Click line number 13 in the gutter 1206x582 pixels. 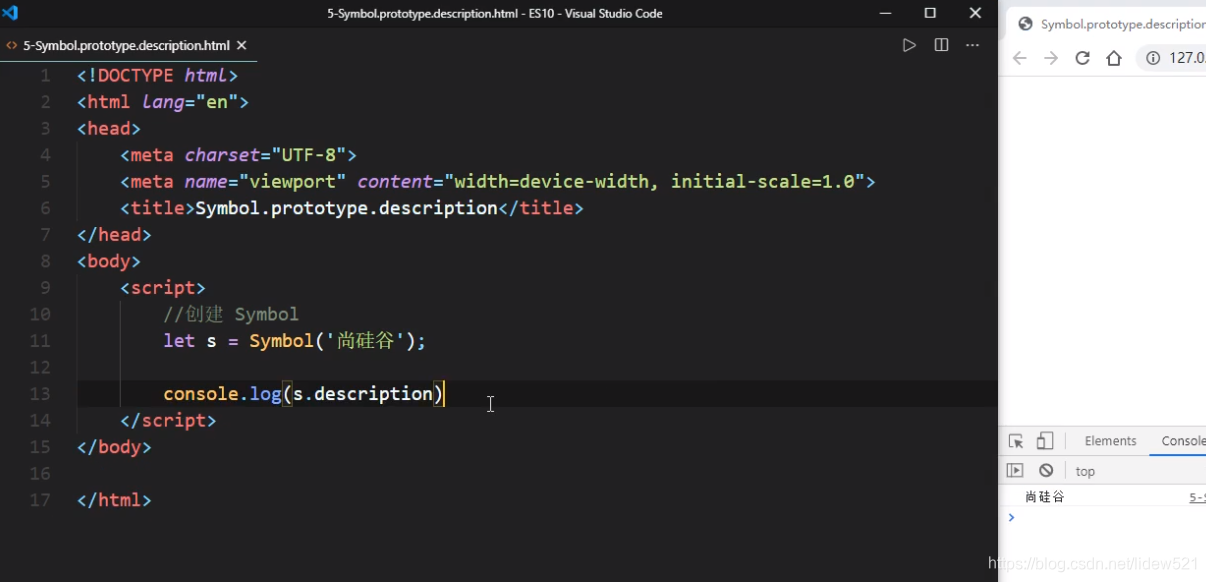coord(40,394)
